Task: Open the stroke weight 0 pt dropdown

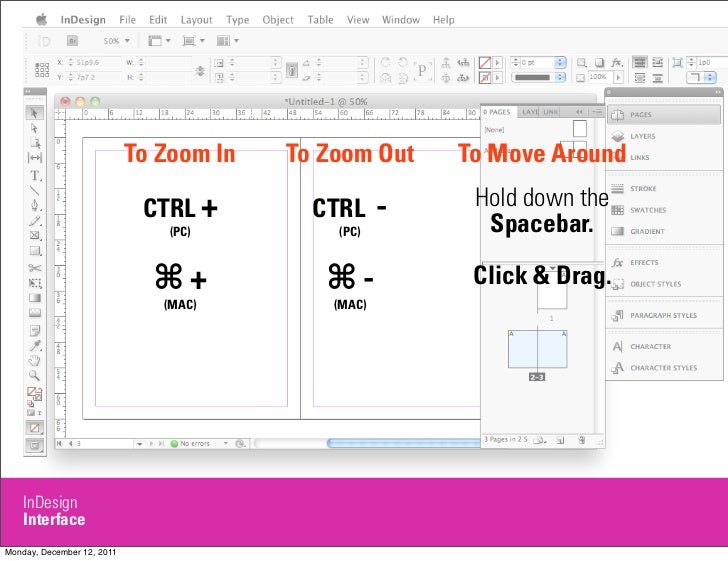Action: 560,62
